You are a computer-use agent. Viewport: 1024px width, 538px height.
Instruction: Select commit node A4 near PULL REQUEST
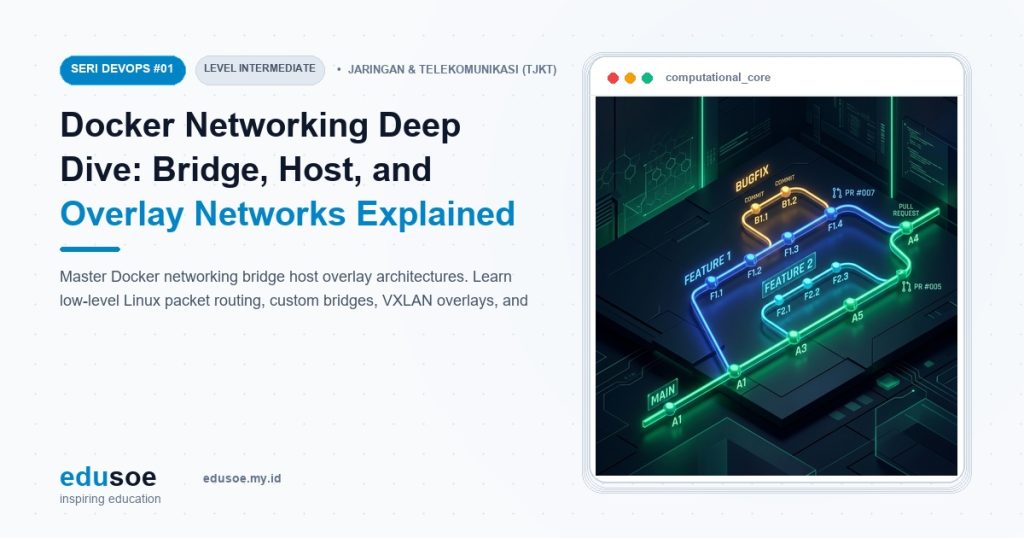pos(906,227)
